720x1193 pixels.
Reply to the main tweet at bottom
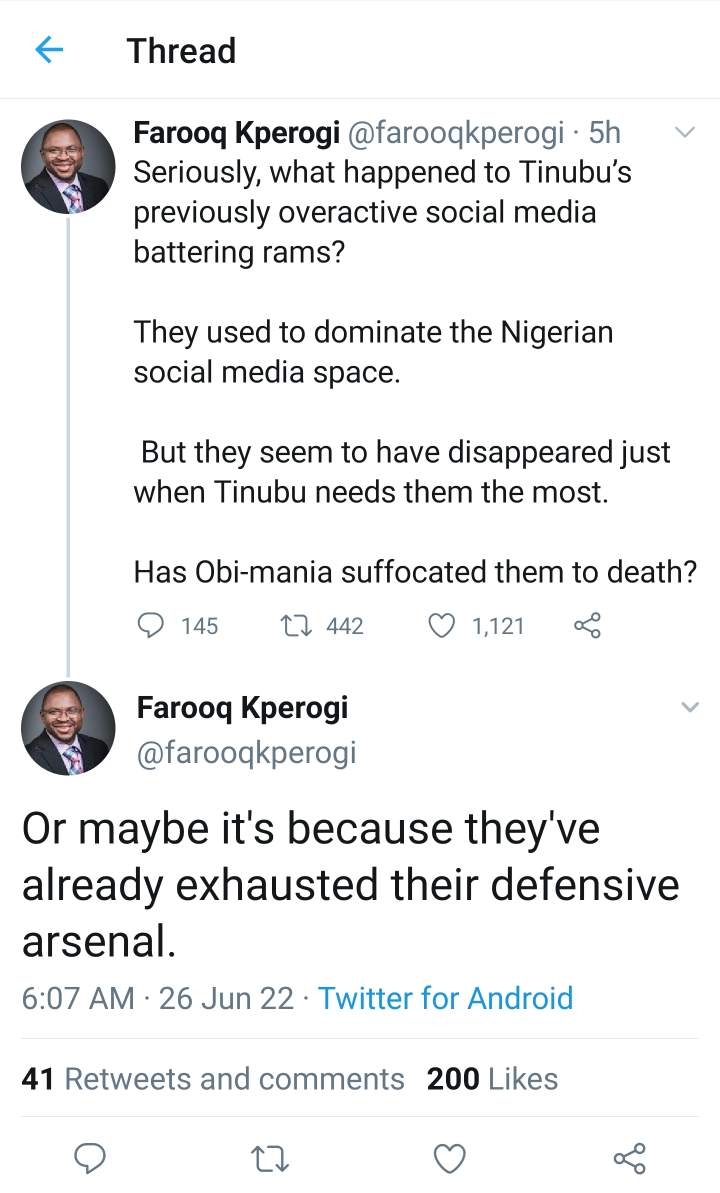point(91,1158)
